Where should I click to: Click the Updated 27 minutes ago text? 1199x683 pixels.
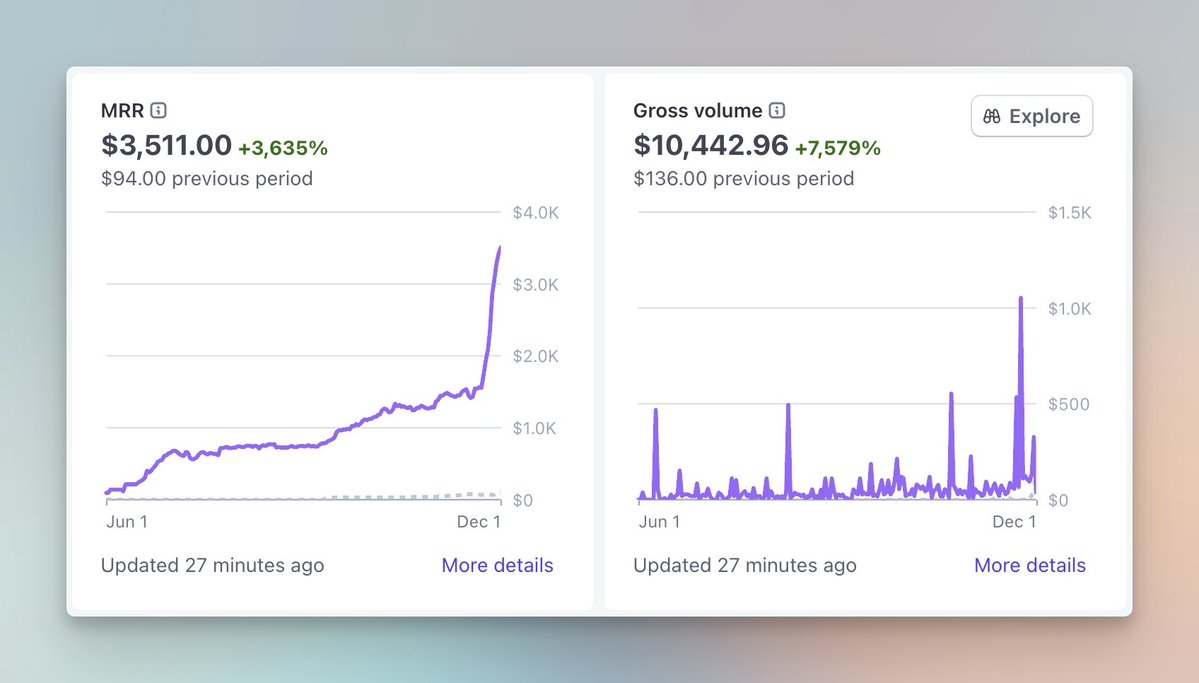coord(212,565)
